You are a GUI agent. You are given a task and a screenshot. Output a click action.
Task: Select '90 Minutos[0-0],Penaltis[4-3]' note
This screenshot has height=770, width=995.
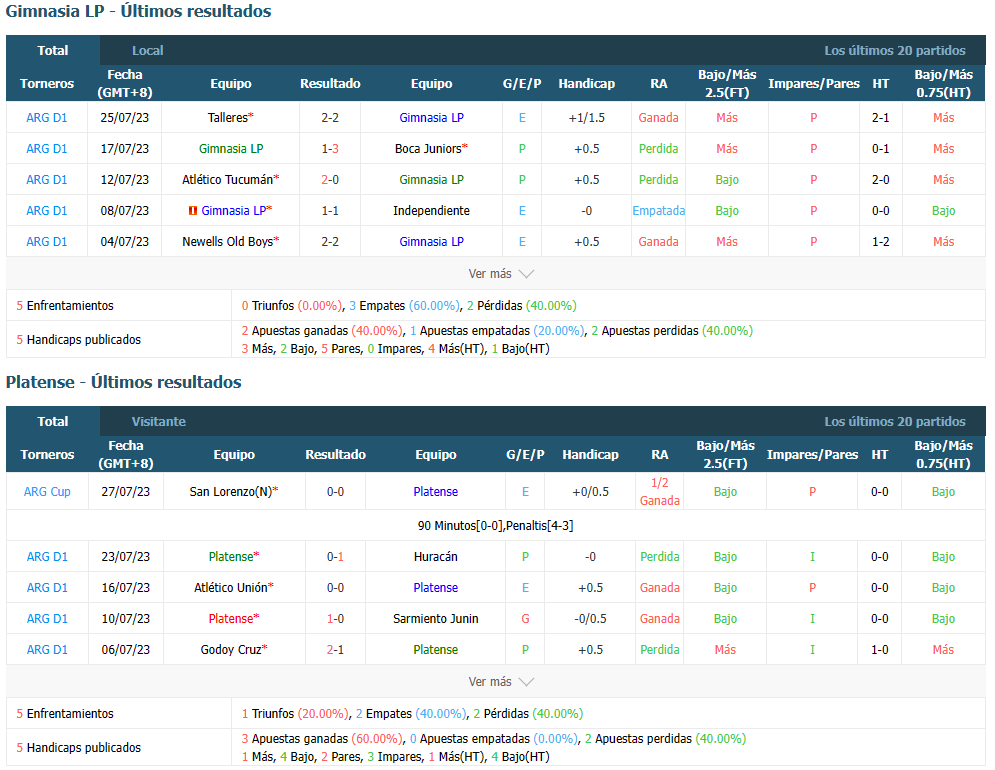pyautogui.click(x=495, y=526)
